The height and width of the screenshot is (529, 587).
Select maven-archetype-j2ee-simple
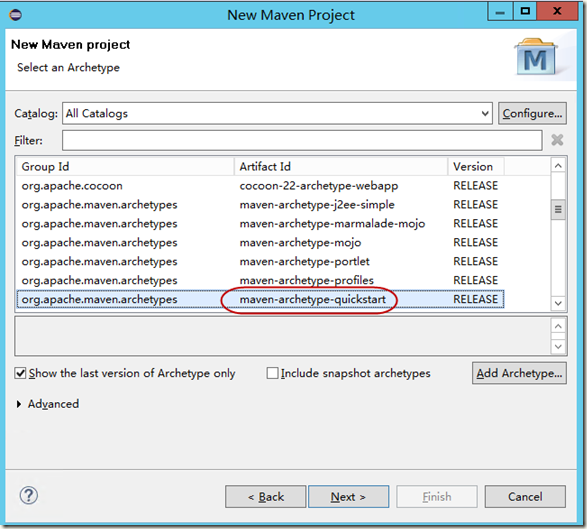(x=260, y=204)
